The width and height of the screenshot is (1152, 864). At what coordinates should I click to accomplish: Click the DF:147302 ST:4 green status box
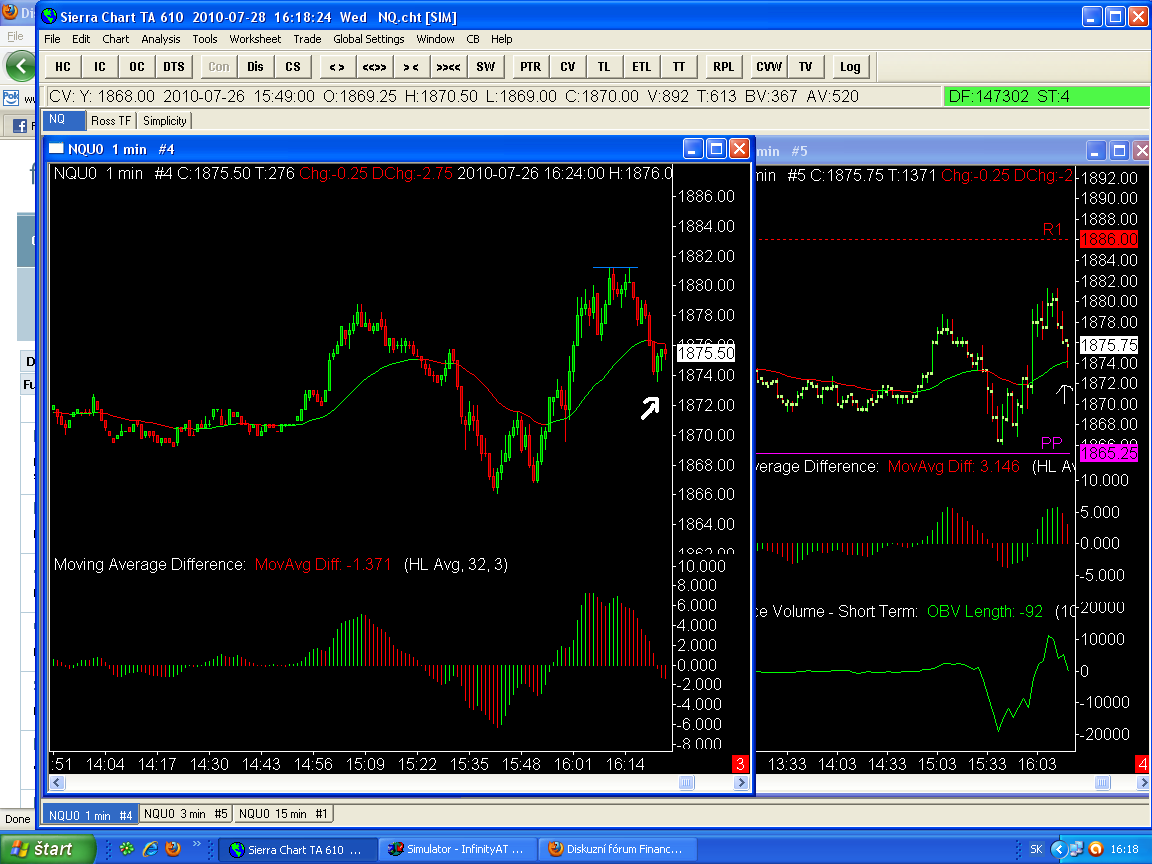1046,96
